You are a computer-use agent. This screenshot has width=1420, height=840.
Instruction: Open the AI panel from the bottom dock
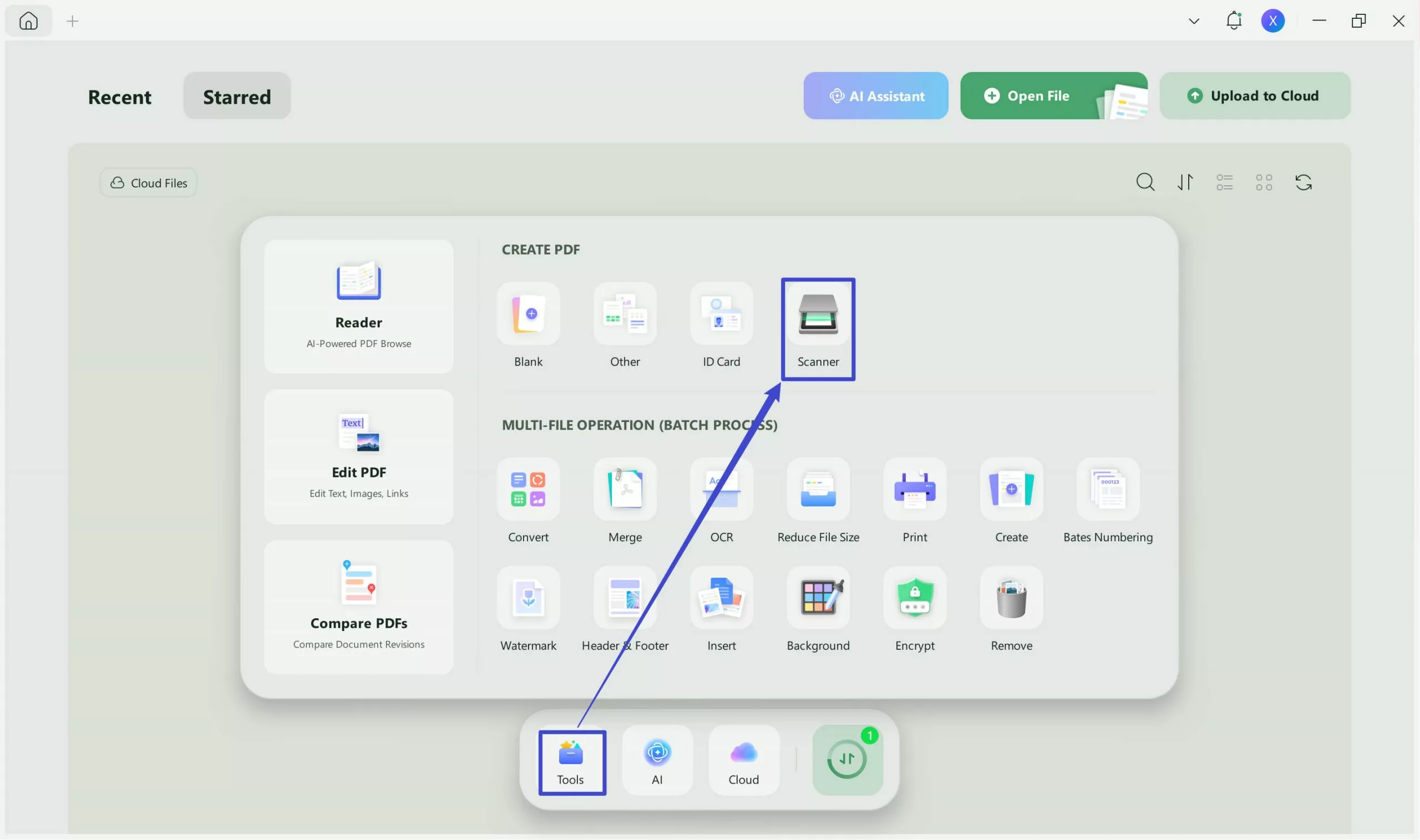click(x=657, y=761)
